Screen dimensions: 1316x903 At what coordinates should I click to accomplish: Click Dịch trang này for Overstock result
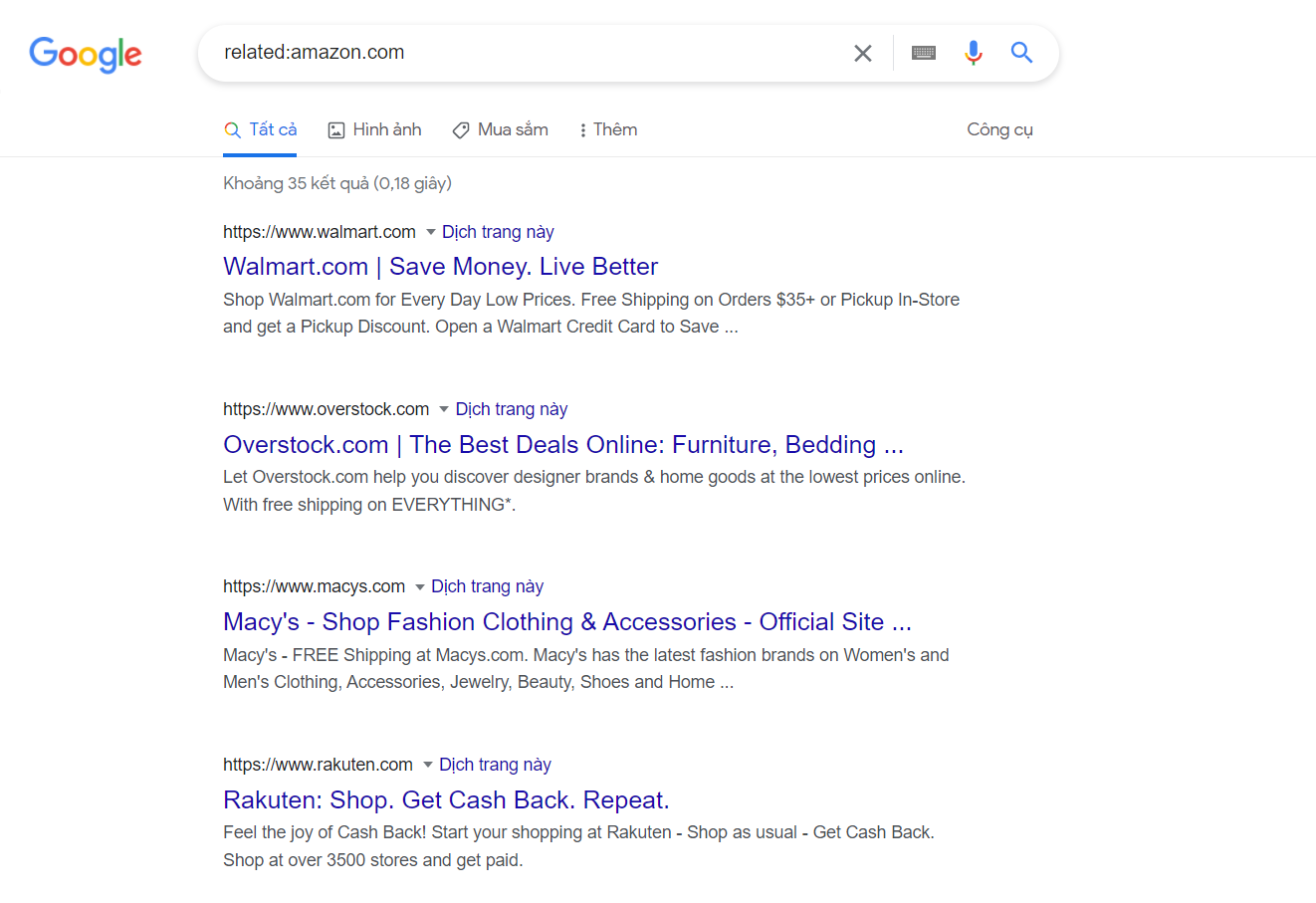click(512, 409)
